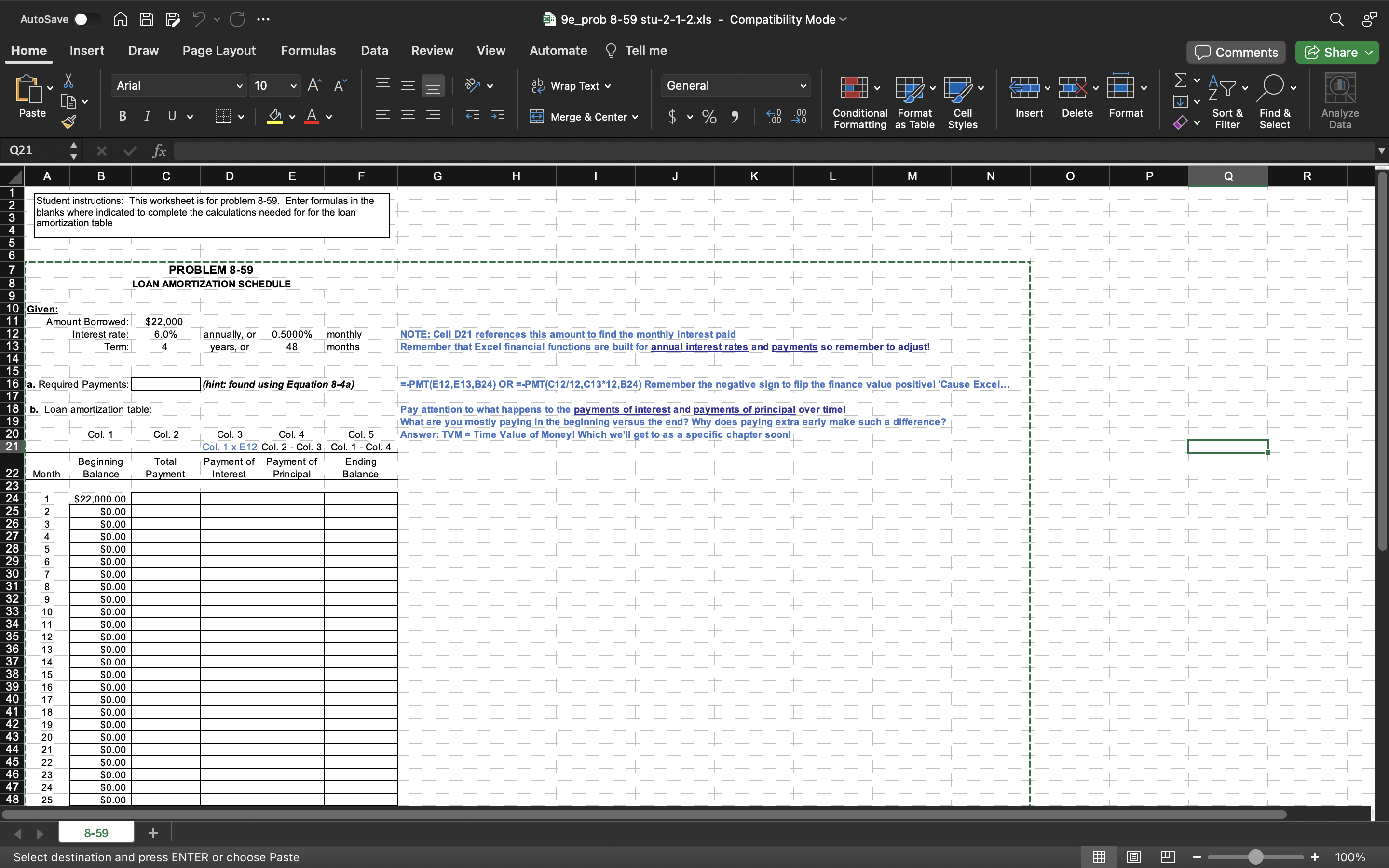
Task: Click the zoom in plus button
Action: pos(1315,857)
